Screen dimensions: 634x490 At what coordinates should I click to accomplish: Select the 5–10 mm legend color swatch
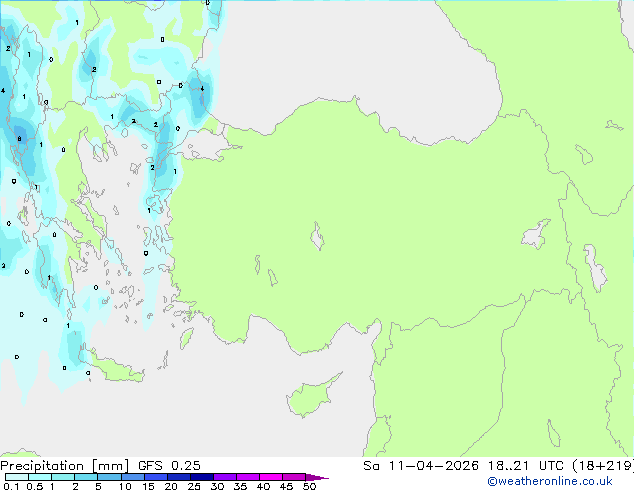click(x=109, y=477)
